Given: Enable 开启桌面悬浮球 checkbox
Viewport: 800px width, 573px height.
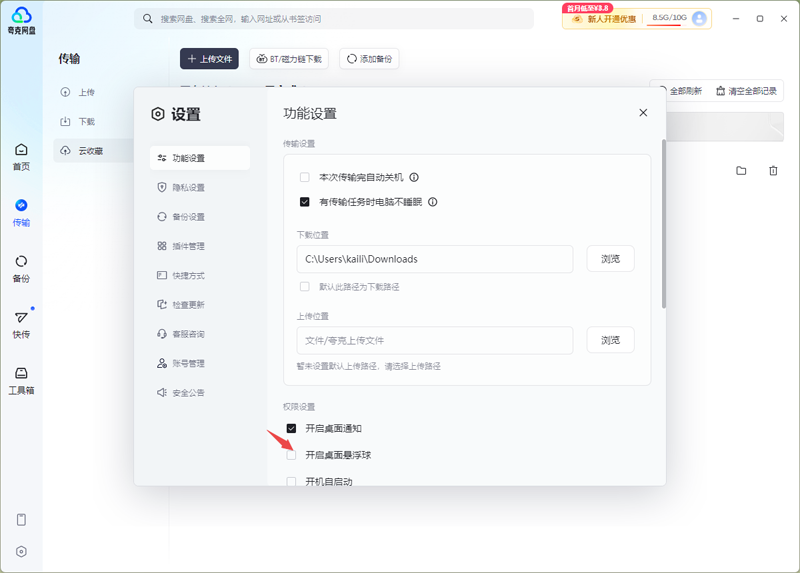Looking at the screenshot, I should coord(292,455).
